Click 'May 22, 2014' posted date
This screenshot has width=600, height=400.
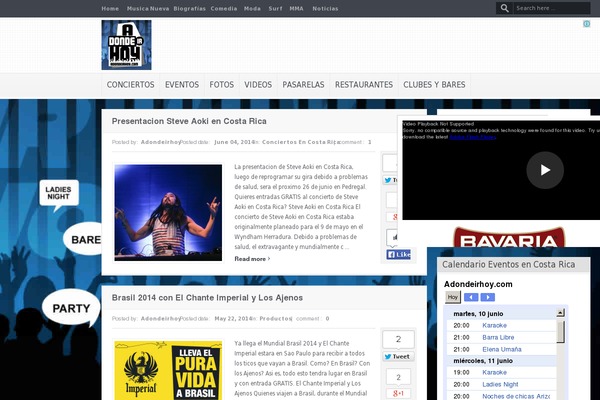click(233, 318)
